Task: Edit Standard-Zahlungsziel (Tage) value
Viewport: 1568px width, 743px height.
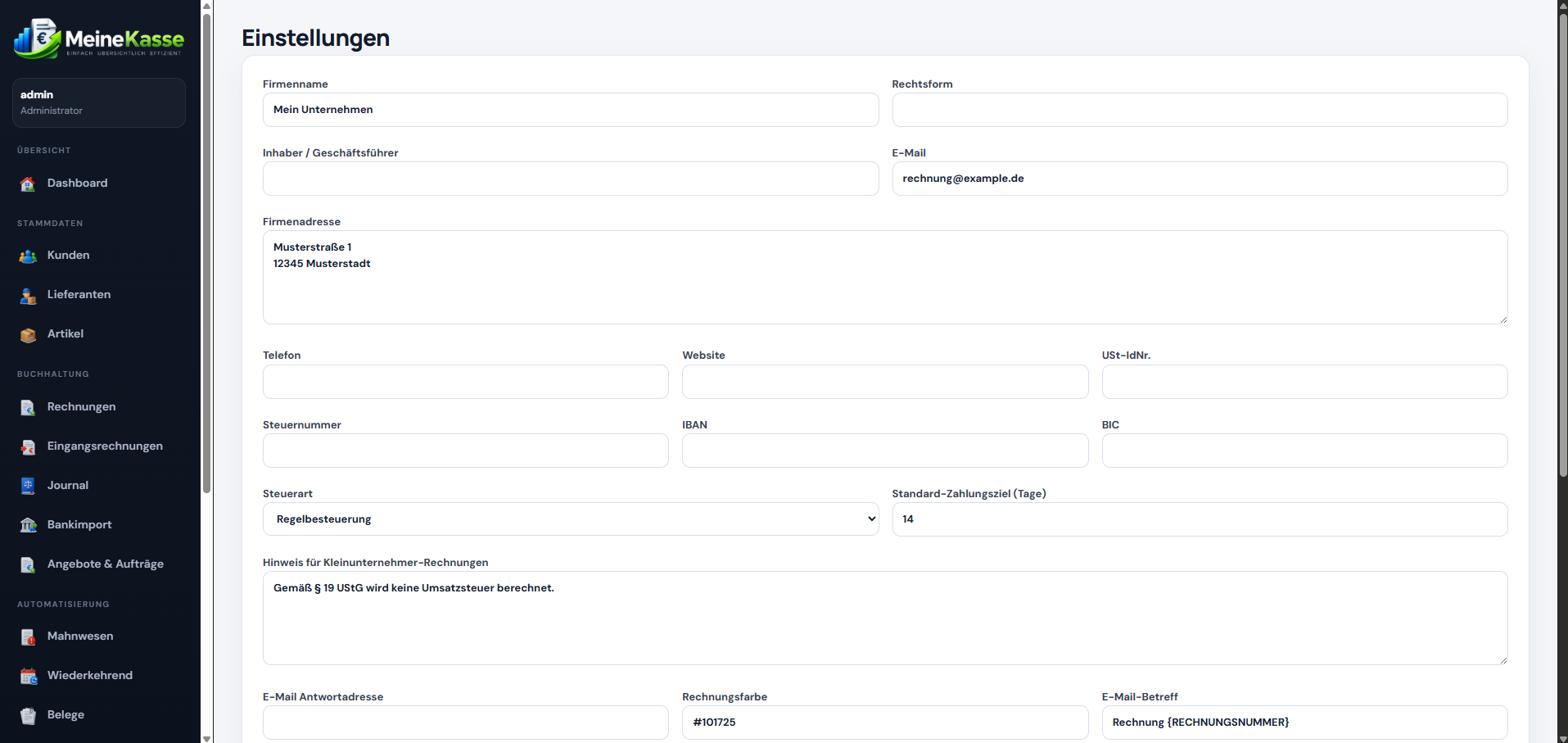Action: (1200, 519)
